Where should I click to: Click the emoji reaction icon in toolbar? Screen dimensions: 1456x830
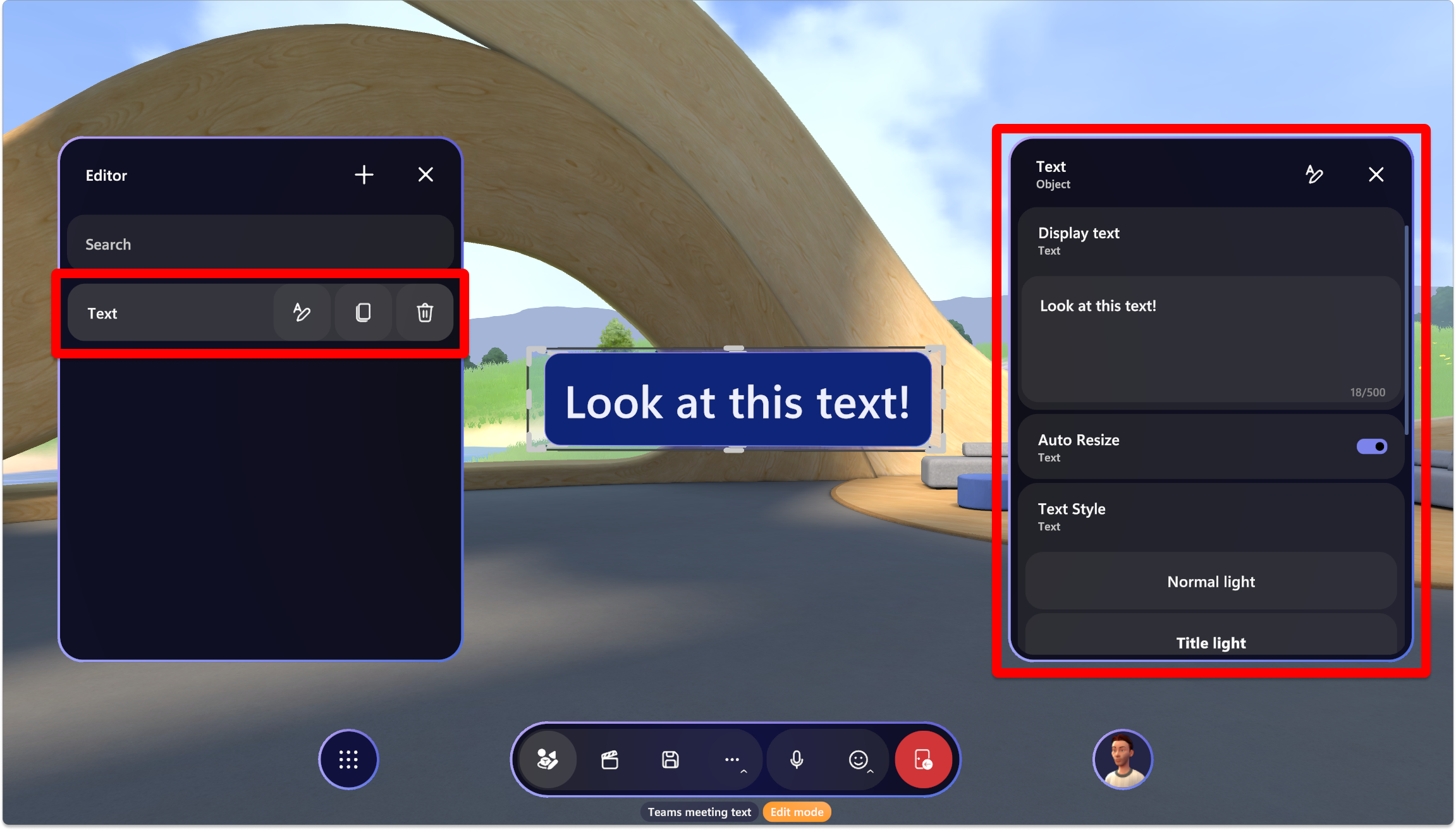tap(857, 759)
